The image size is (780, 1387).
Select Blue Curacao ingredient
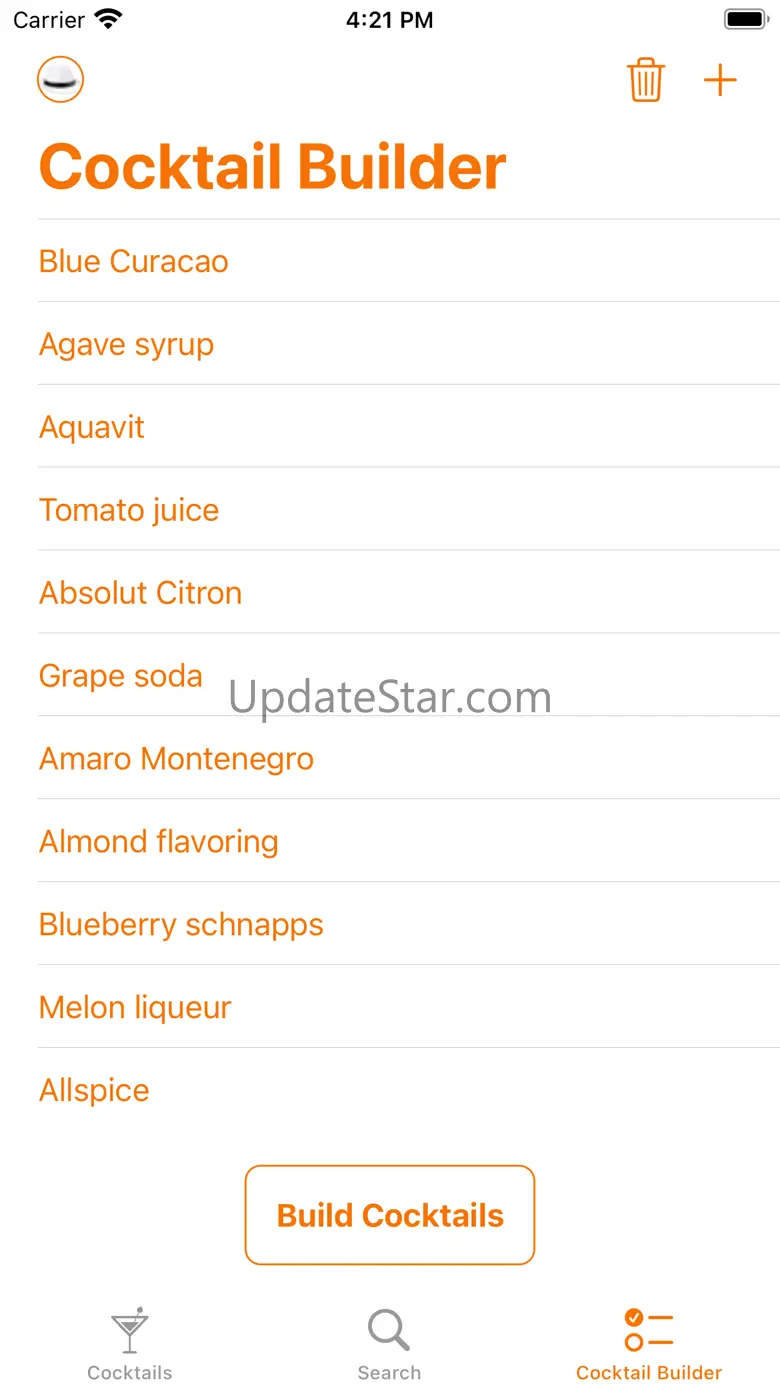tap(134, 261)
